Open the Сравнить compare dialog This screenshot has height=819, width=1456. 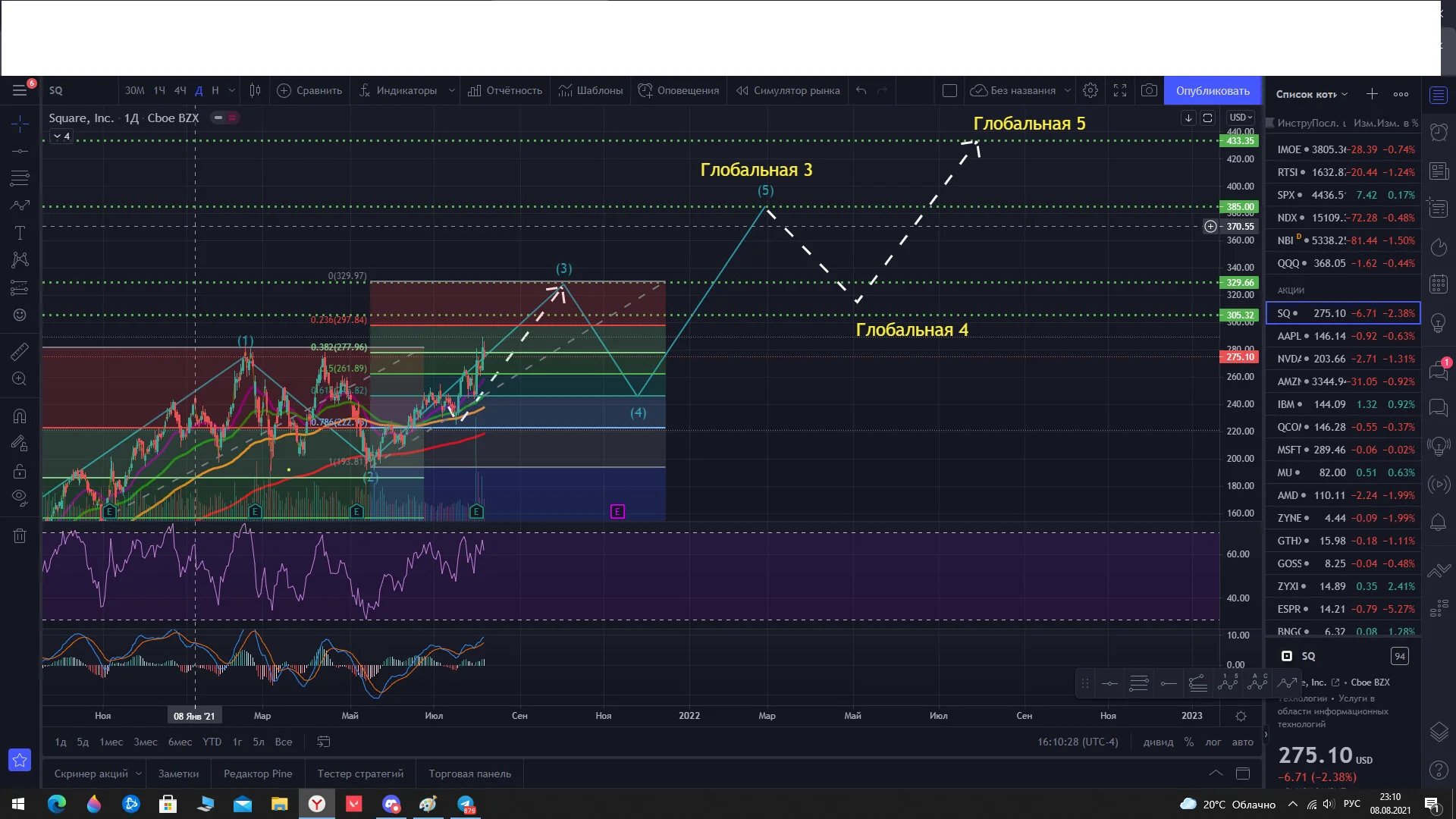(309, 91)
